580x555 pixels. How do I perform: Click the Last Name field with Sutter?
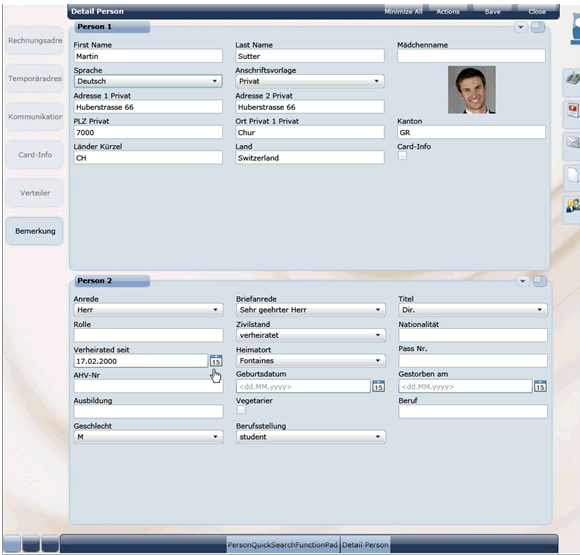(x=310, y=56)
